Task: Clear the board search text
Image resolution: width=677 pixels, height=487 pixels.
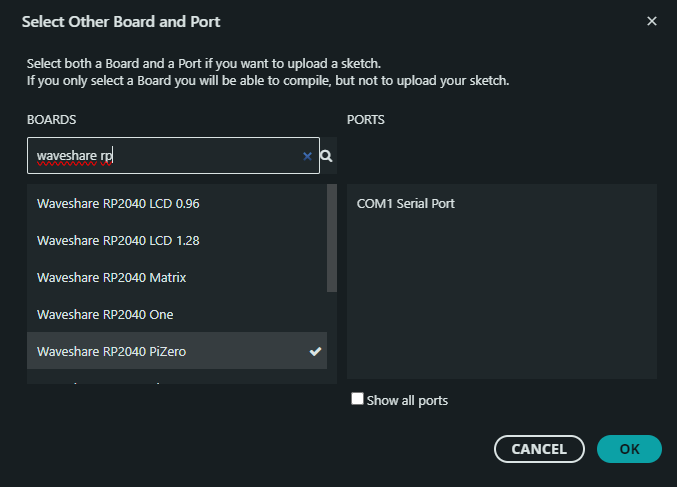Action: [x=307, y=156]
